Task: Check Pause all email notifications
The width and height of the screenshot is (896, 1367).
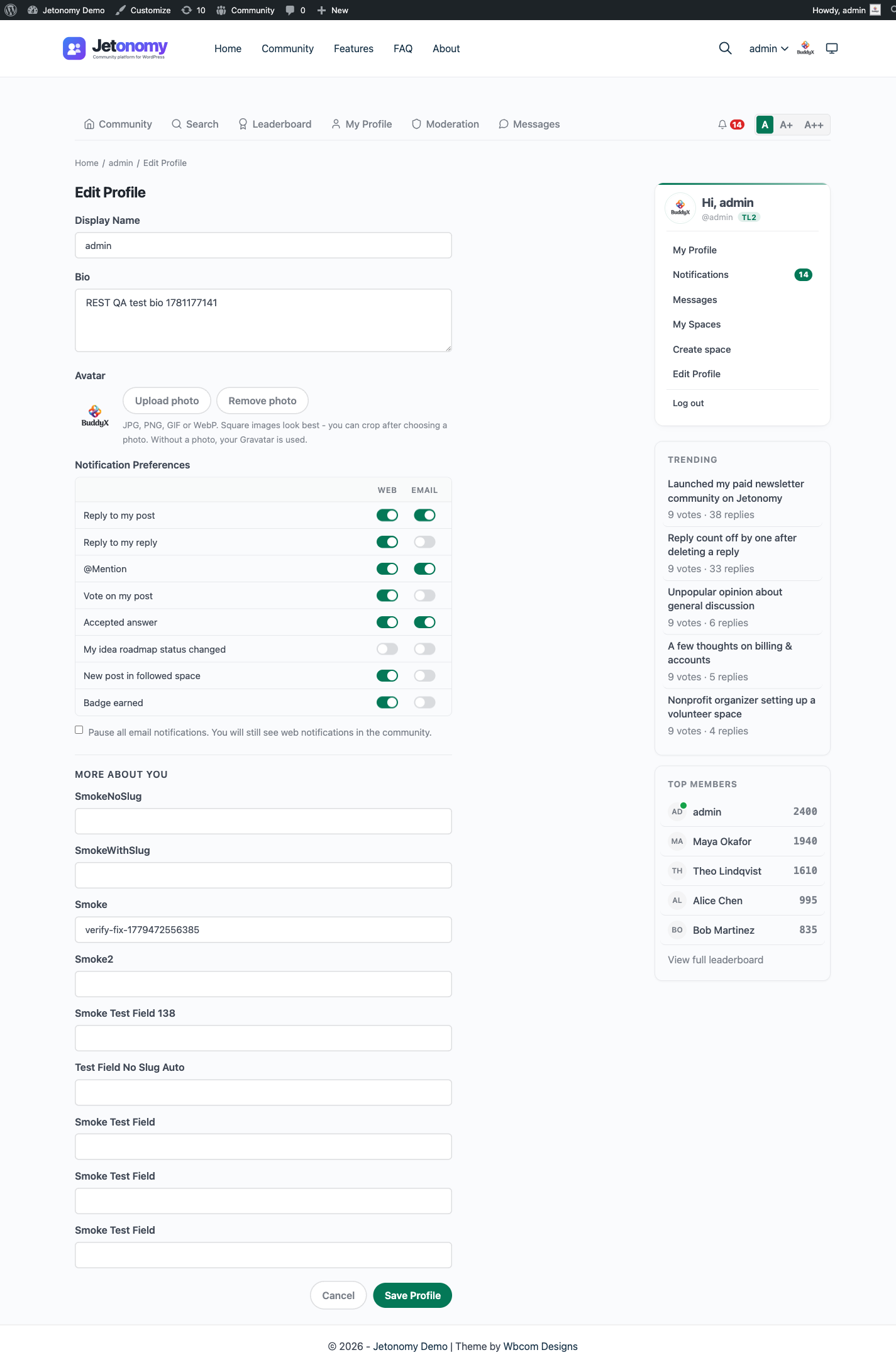Action: pyautogui.click(x=79, y=730)
